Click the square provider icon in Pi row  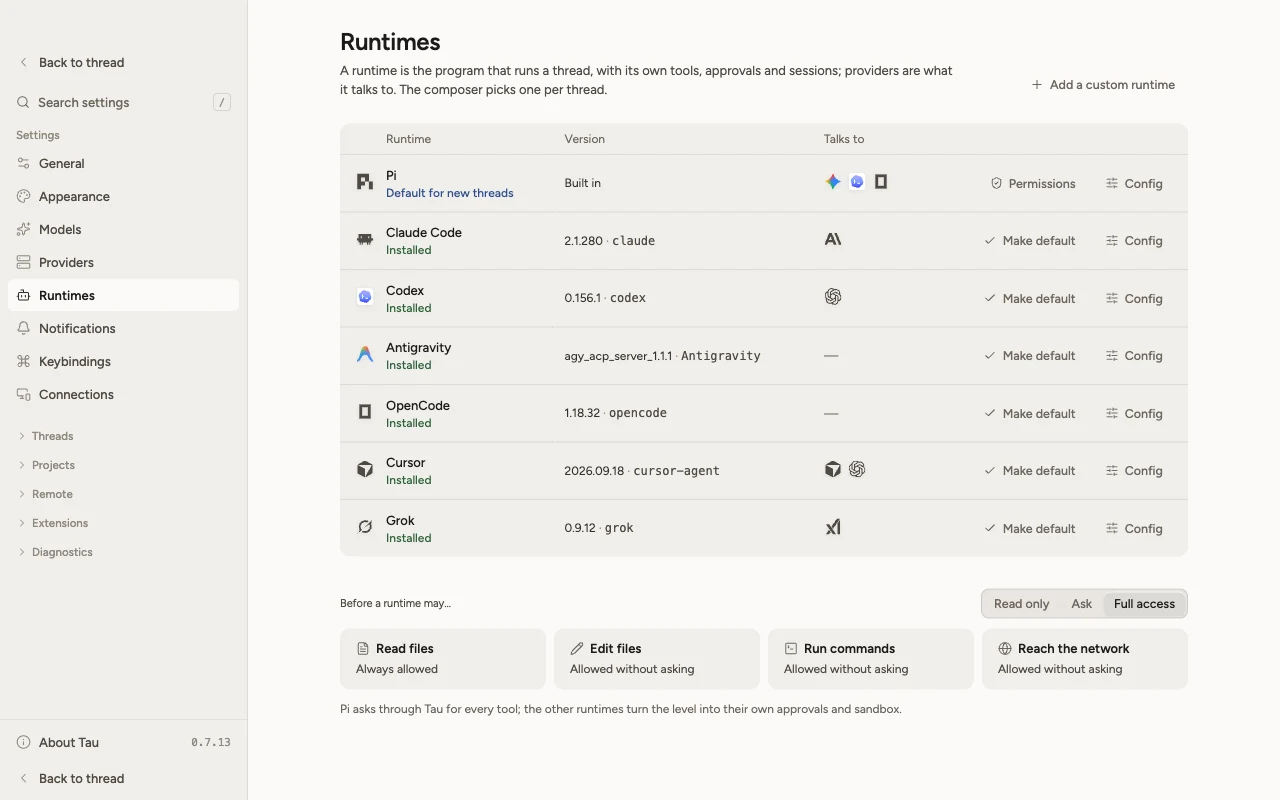881,182
